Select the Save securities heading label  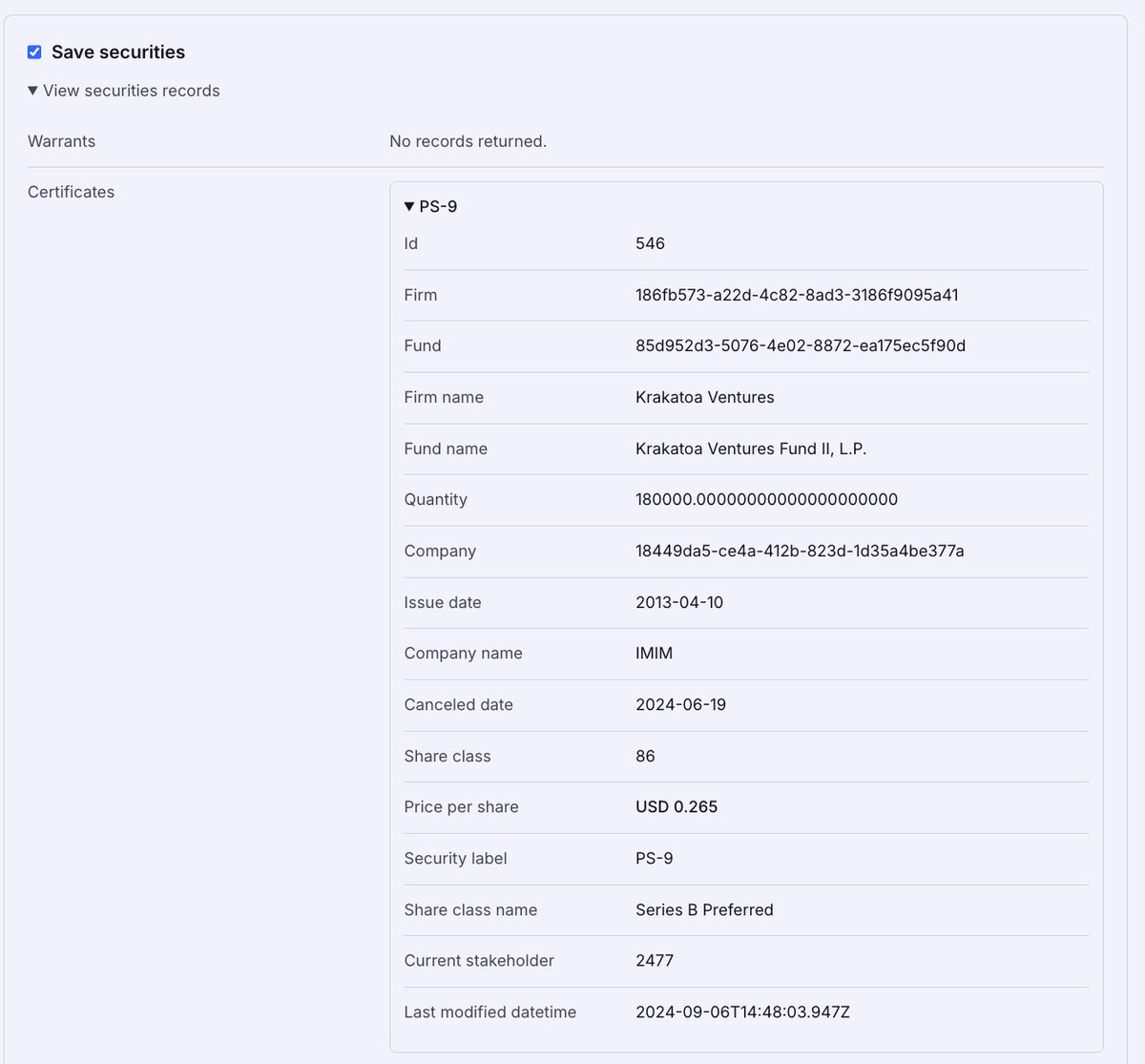coord(118,52)
